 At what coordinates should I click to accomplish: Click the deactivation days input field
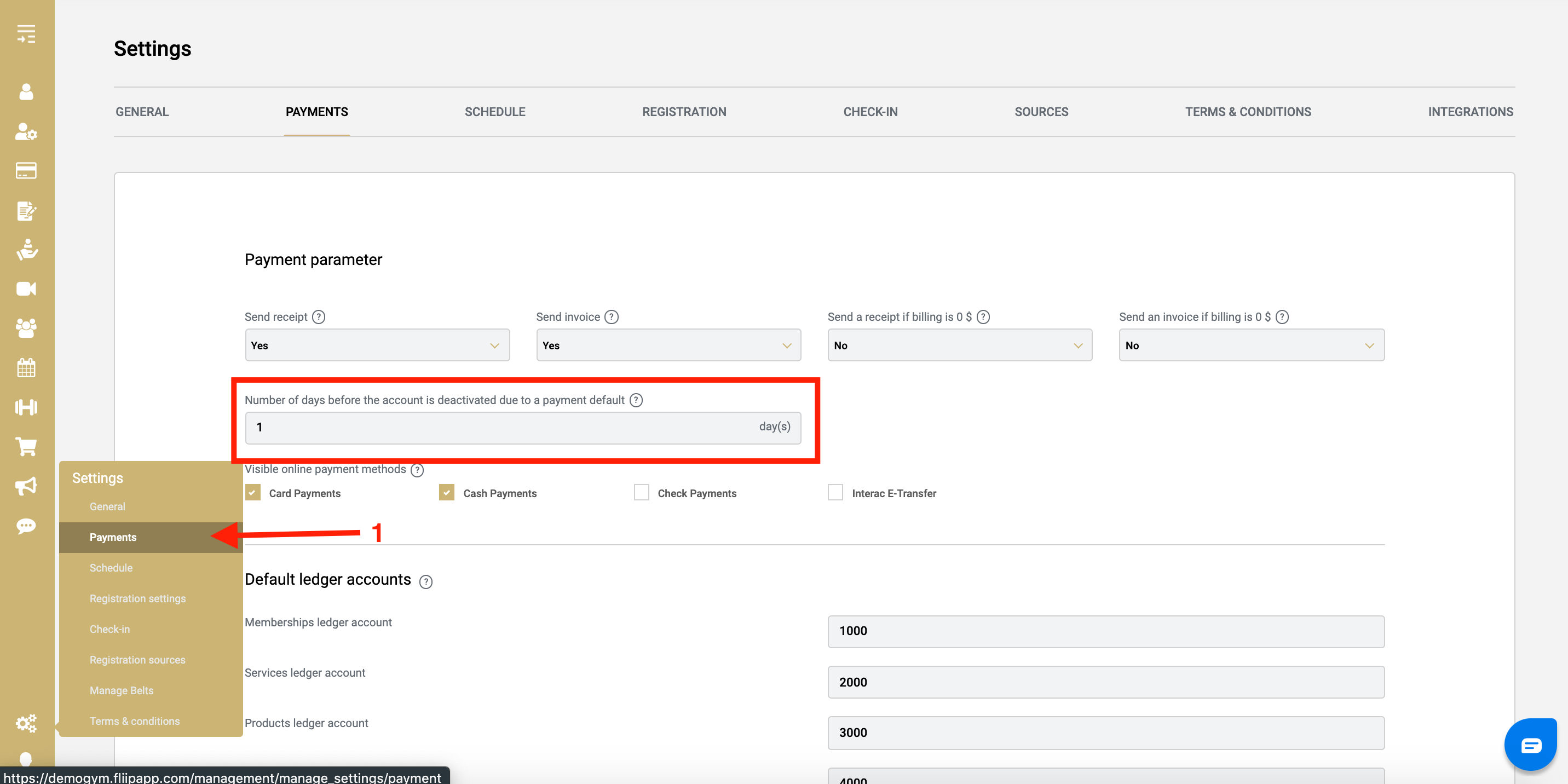click(499, 427)
